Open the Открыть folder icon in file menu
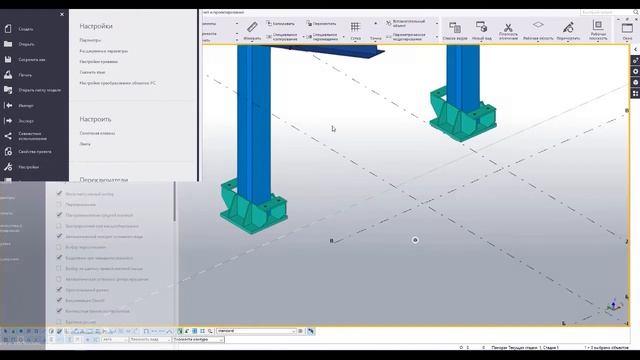This screenshot has height=360, width=640. [8, 44]
